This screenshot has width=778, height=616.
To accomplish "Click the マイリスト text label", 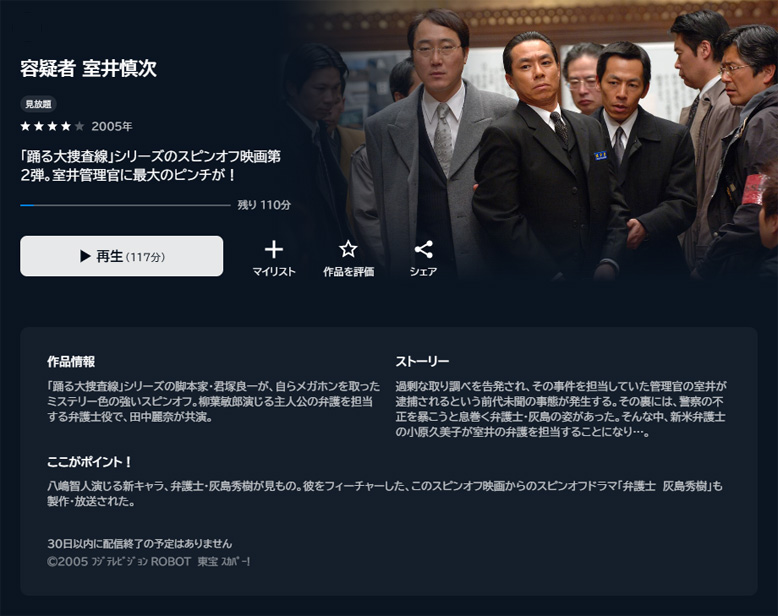I will point(274,271).
